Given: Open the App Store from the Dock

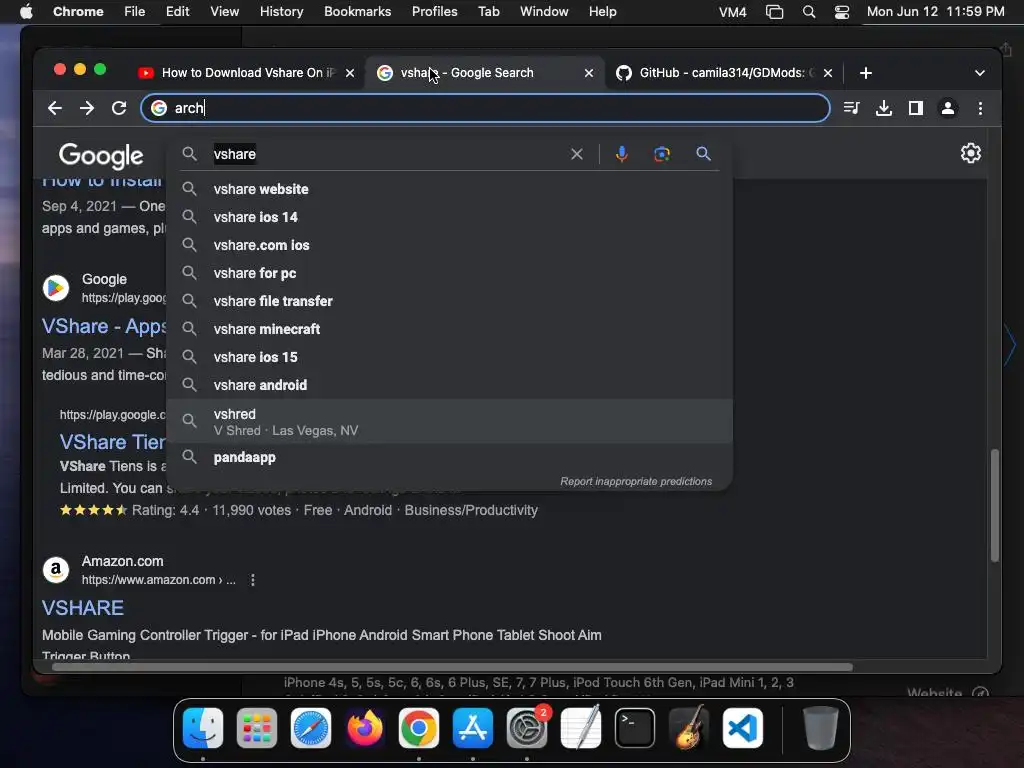Looking at the screenshot, I should [473, 728].
